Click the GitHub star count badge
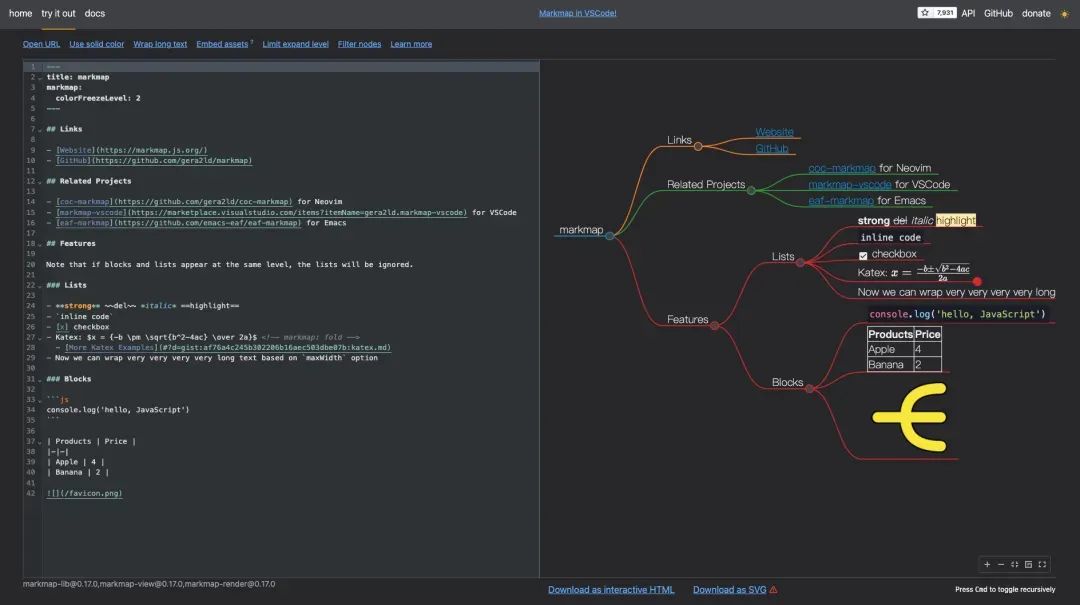The width and height of the screenshot is (1080, 605). tap(939, 13)
